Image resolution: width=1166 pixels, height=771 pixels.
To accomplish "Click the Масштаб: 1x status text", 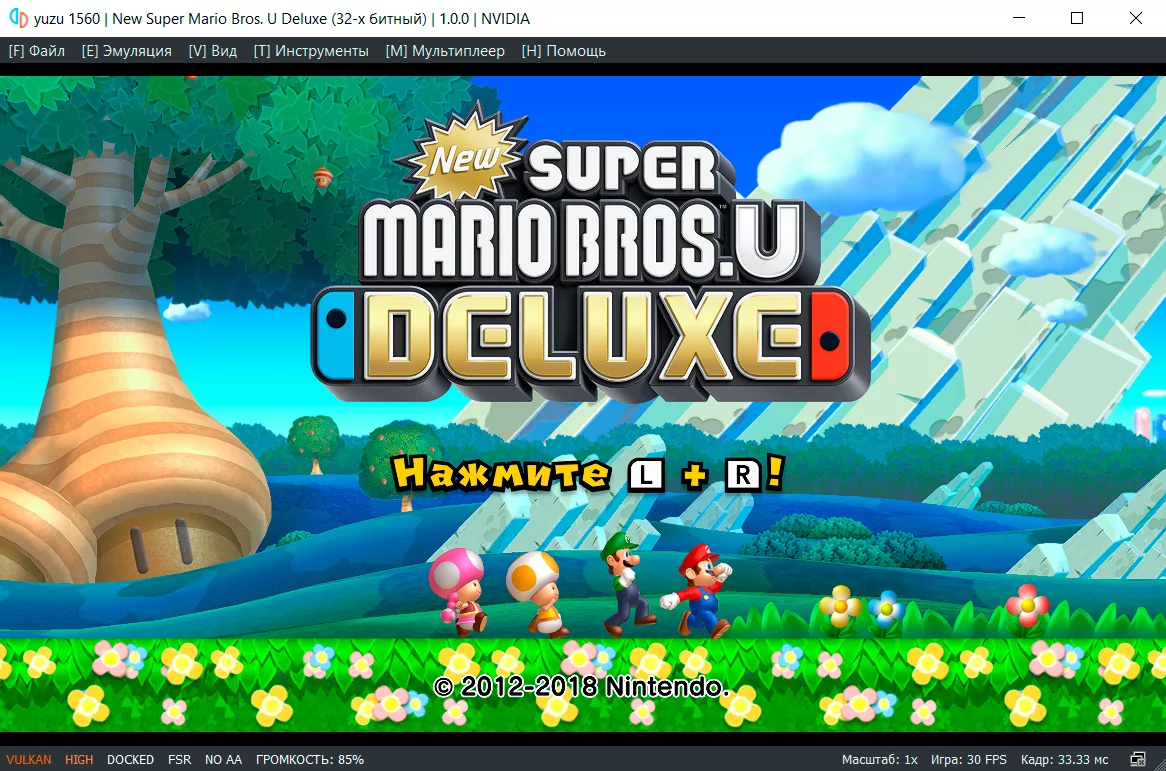I will pyautogui.click(x=880, y=759).
